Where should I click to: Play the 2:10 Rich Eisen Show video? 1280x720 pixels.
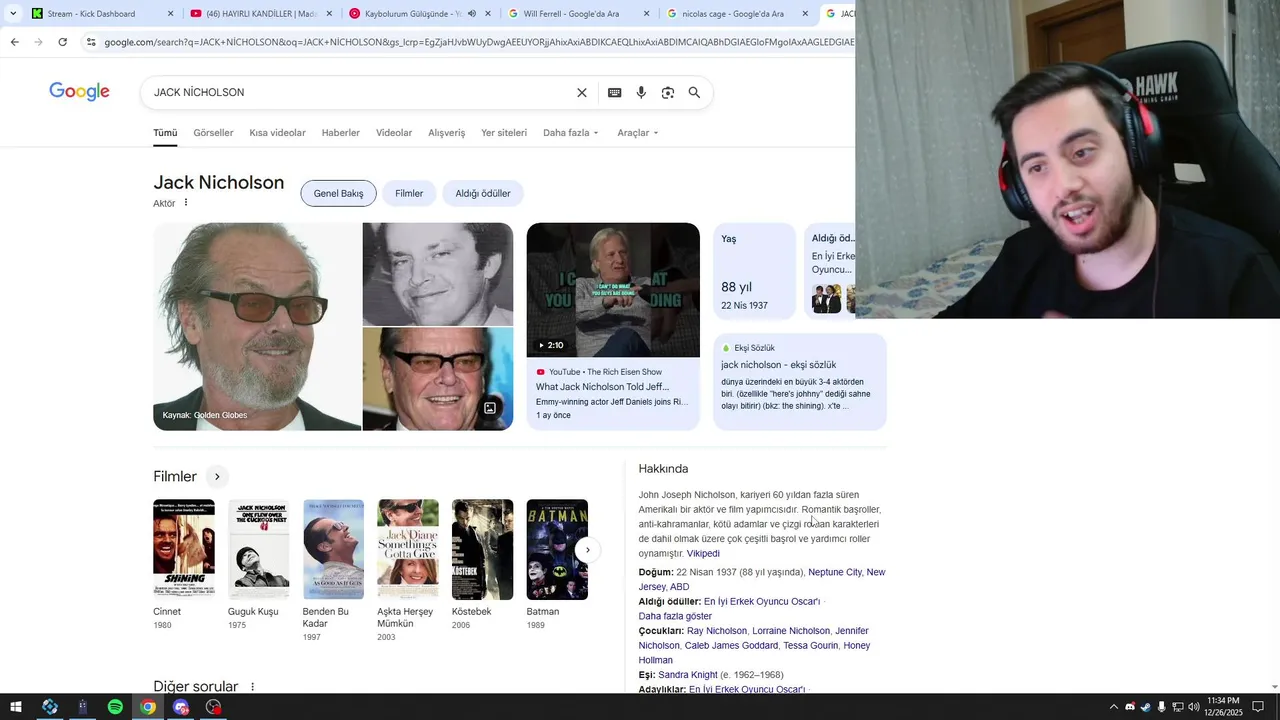(613, 290)
